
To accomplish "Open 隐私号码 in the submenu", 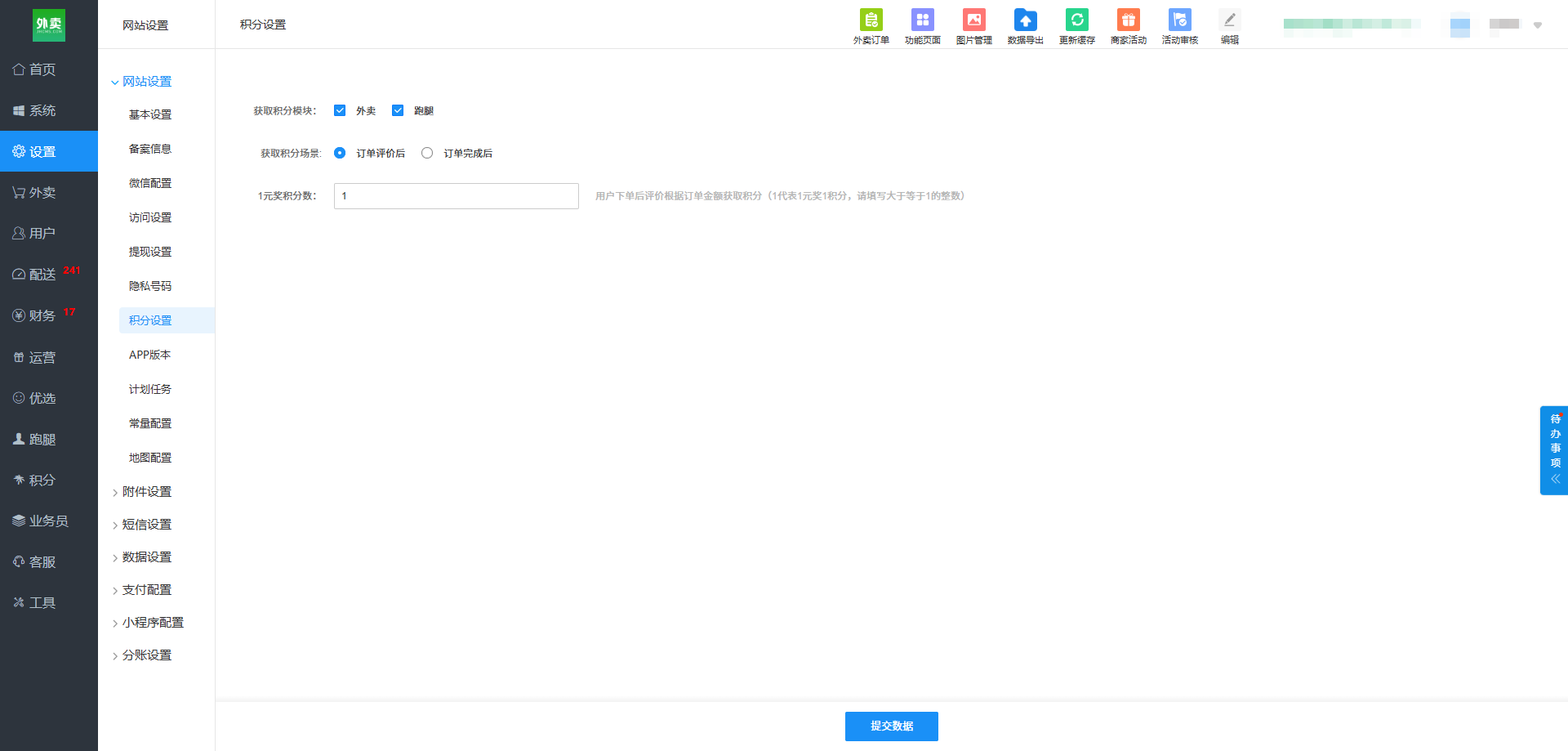I will click(150, 286).
